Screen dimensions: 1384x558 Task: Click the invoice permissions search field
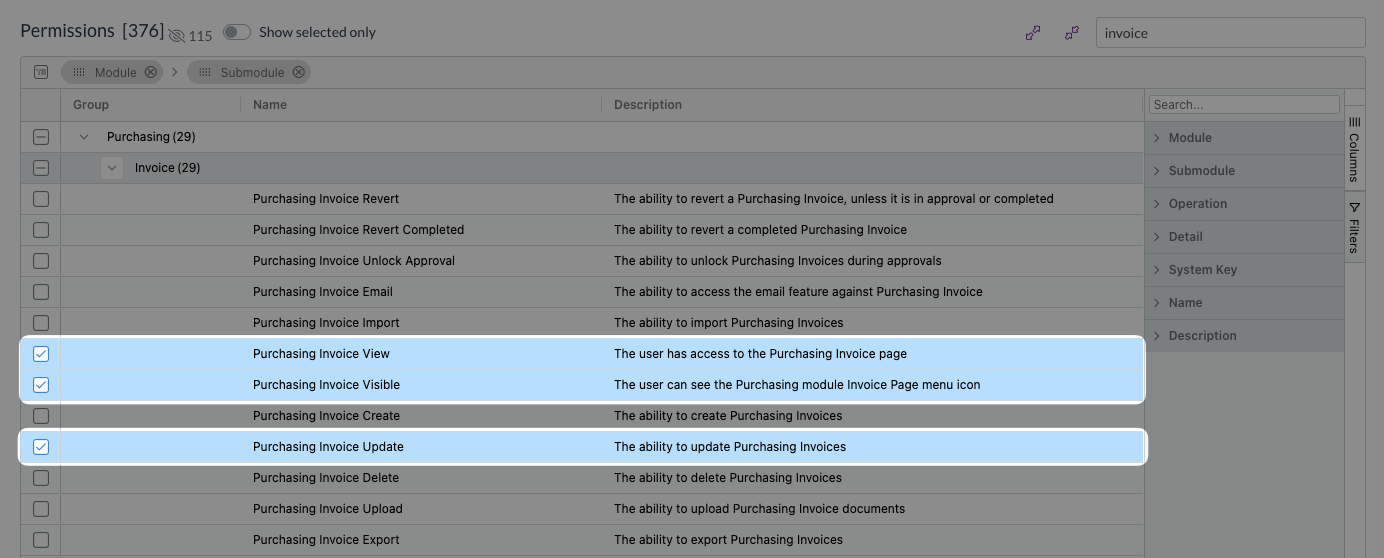(1231, 33)
